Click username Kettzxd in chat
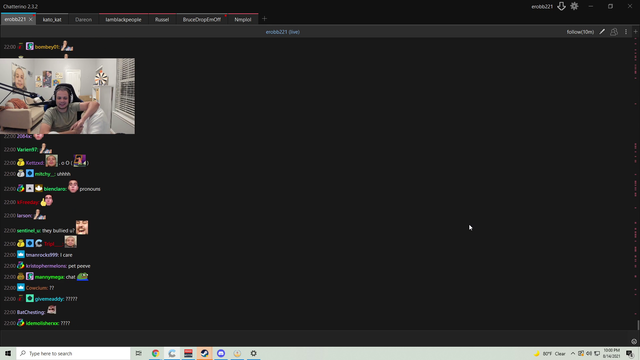Image resolution: width=640 pixels, height=360 pixels. point(35,163)
